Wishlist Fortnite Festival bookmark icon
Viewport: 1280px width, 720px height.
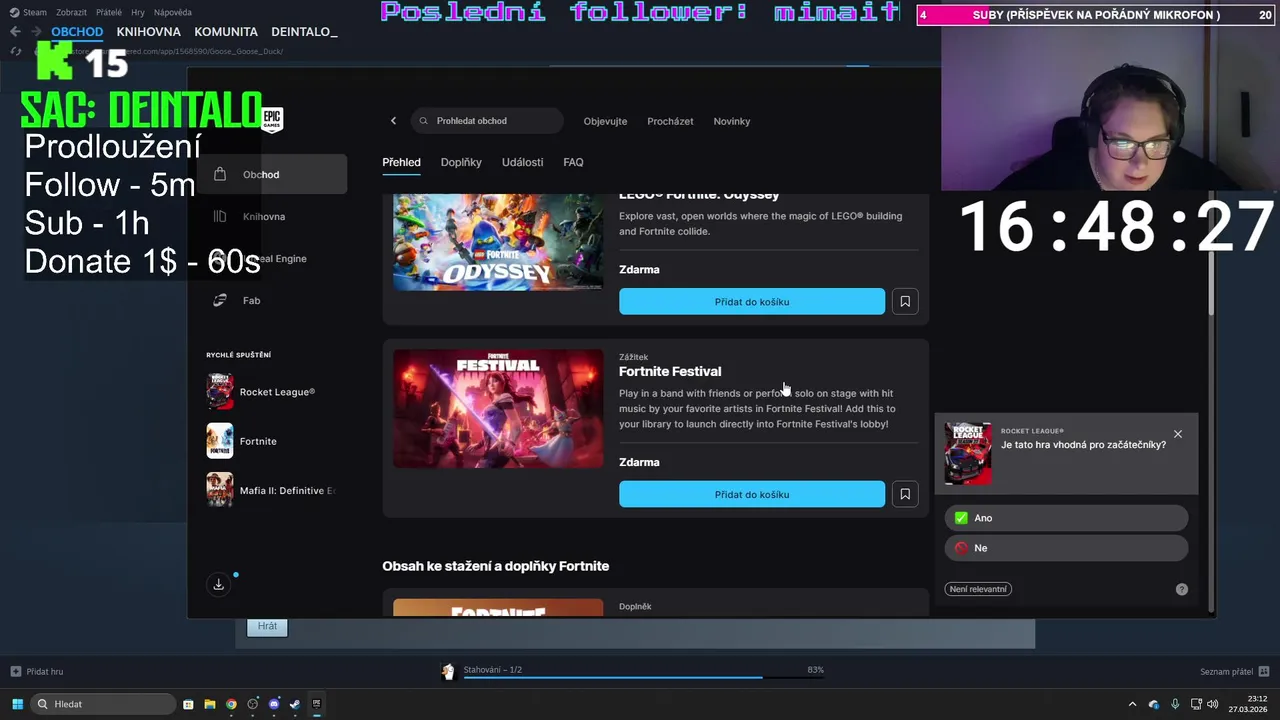coord(905,494)
